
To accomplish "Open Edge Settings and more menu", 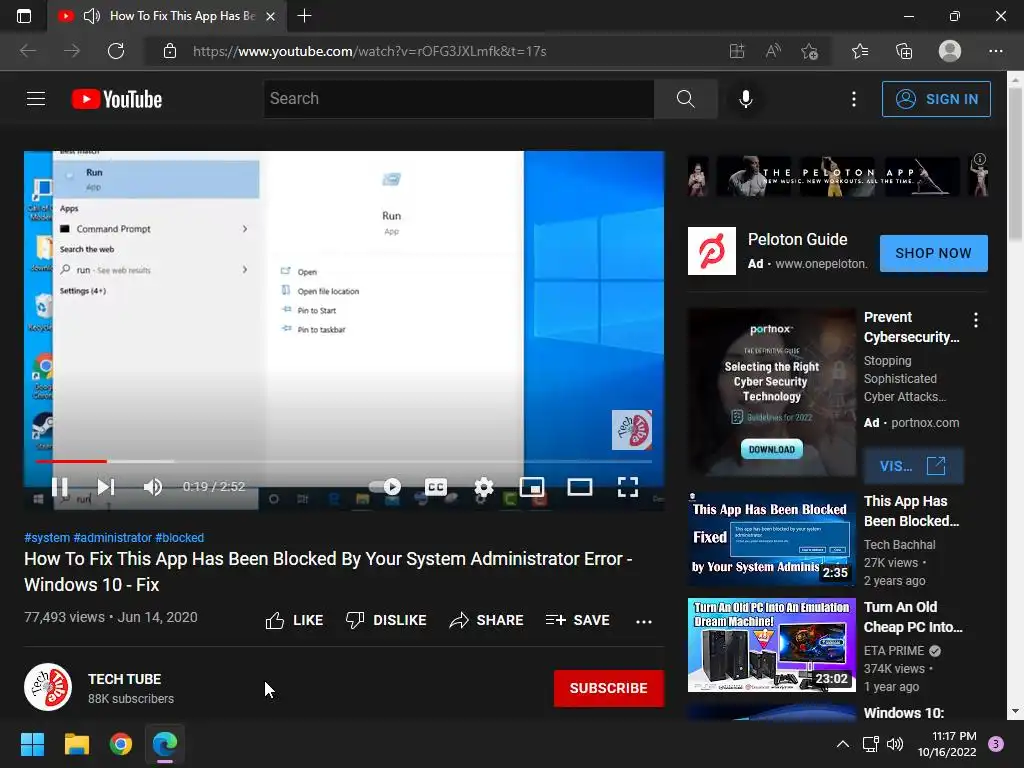I will pyautogui.click(x=995, y=51).
